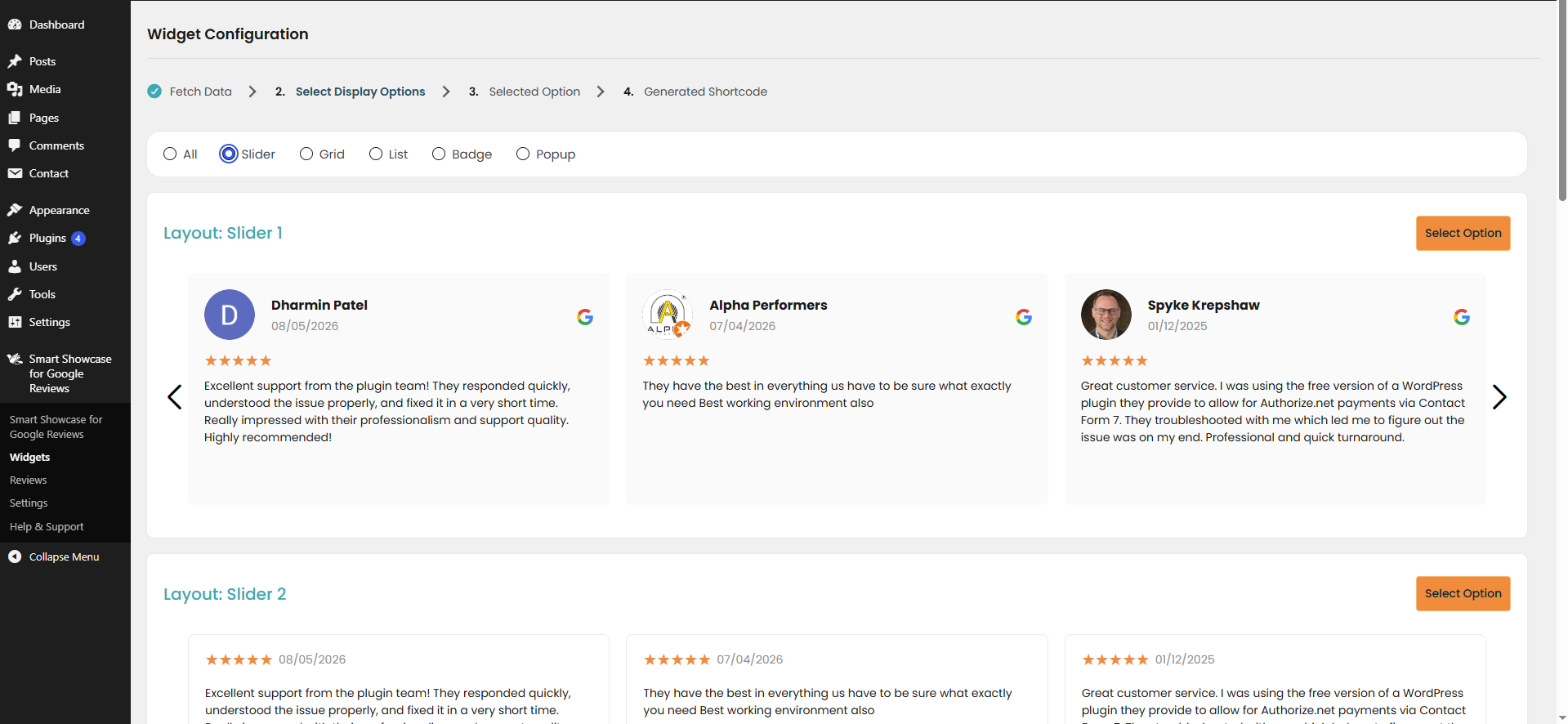Click Google logo on Dharmin Patel review
Screen dimensions: 1568x724
(x=585, y=317)
